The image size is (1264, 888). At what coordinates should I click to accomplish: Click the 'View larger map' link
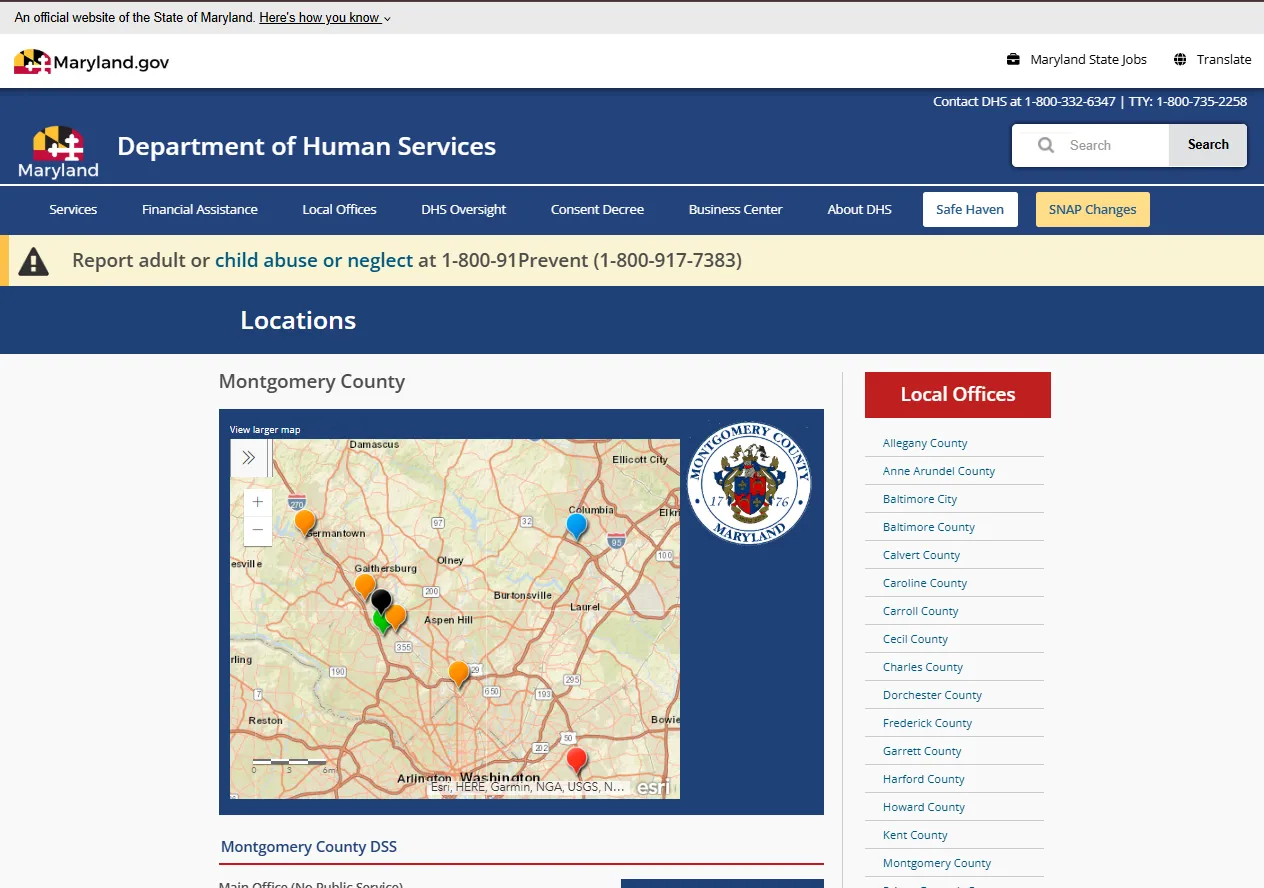pos(265,430)
